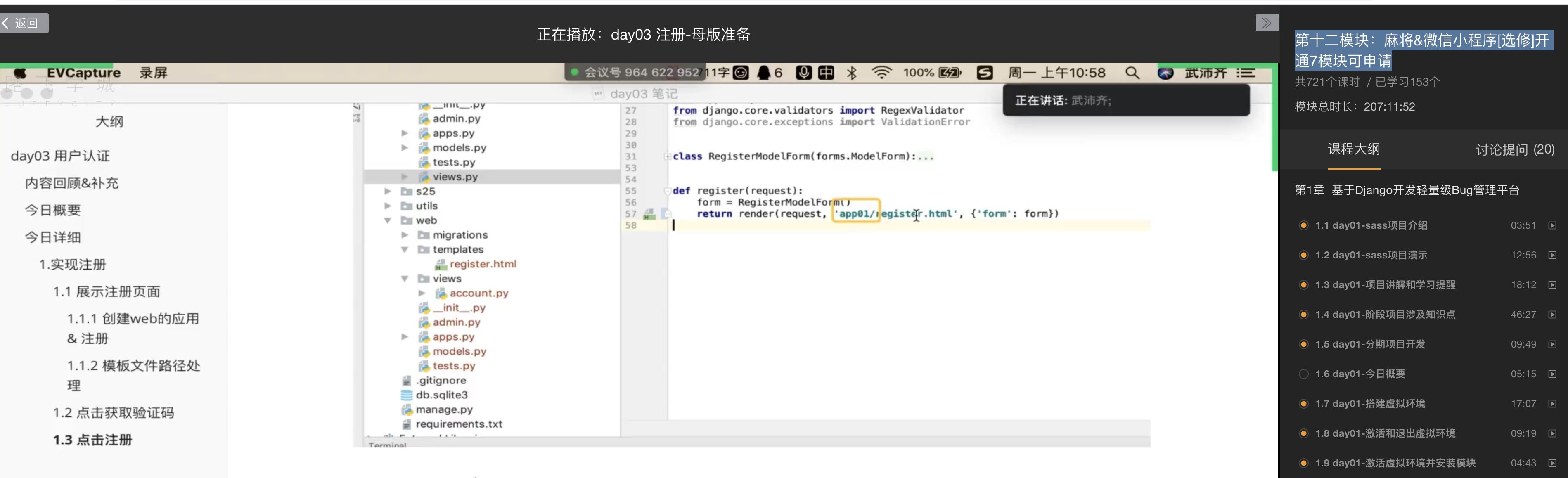Image resolution: width=1568 pixels, height=478 pixels.
Task: Expand account.py in the views folder
Action: click(x=422, y=293)
